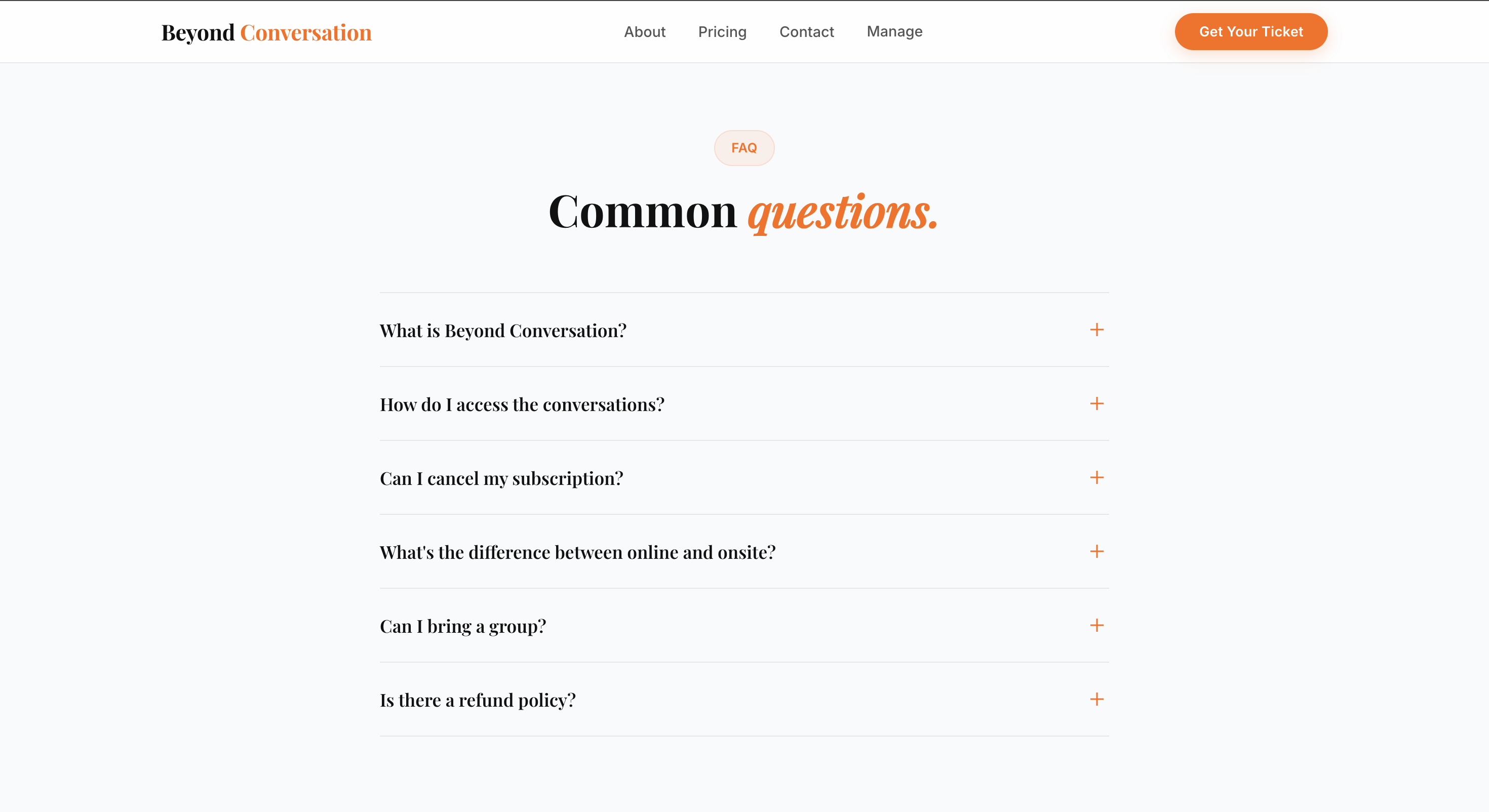This screenshot has width=1489, height=812.
Task: Expand the 'What is Beyond Conversation?' plus icon
Action: point(1096,330)
